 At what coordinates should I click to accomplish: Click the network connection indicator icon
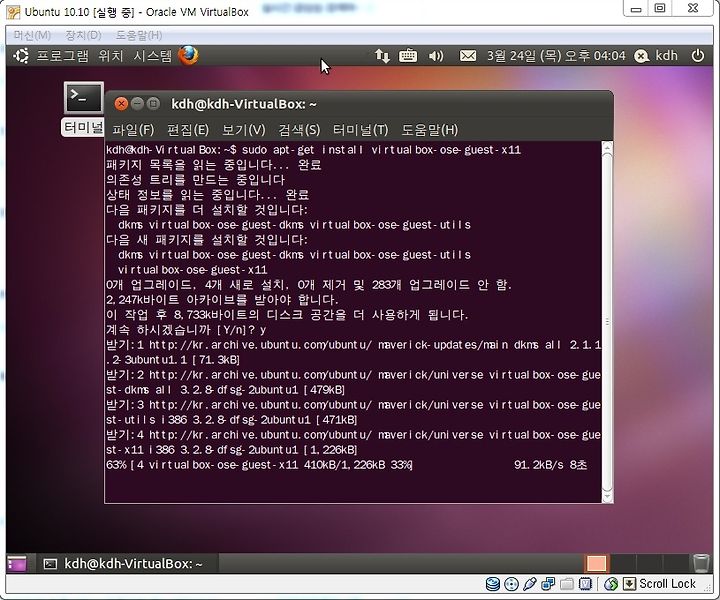coord(382,56)
